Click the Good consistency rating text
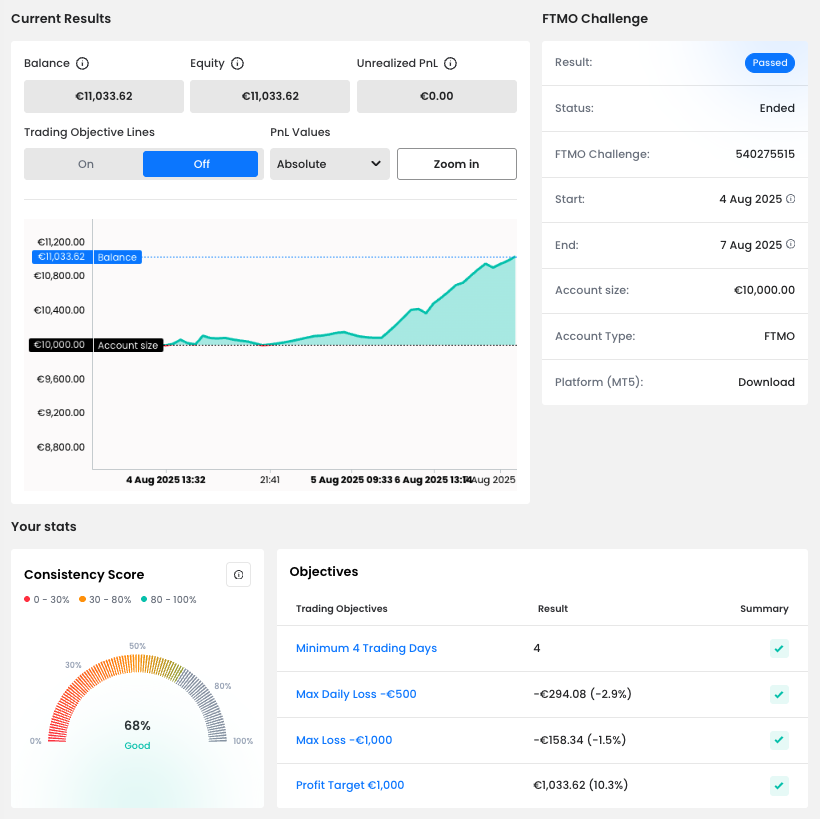The height and width of the screenshot is (819, 820). 138,746
